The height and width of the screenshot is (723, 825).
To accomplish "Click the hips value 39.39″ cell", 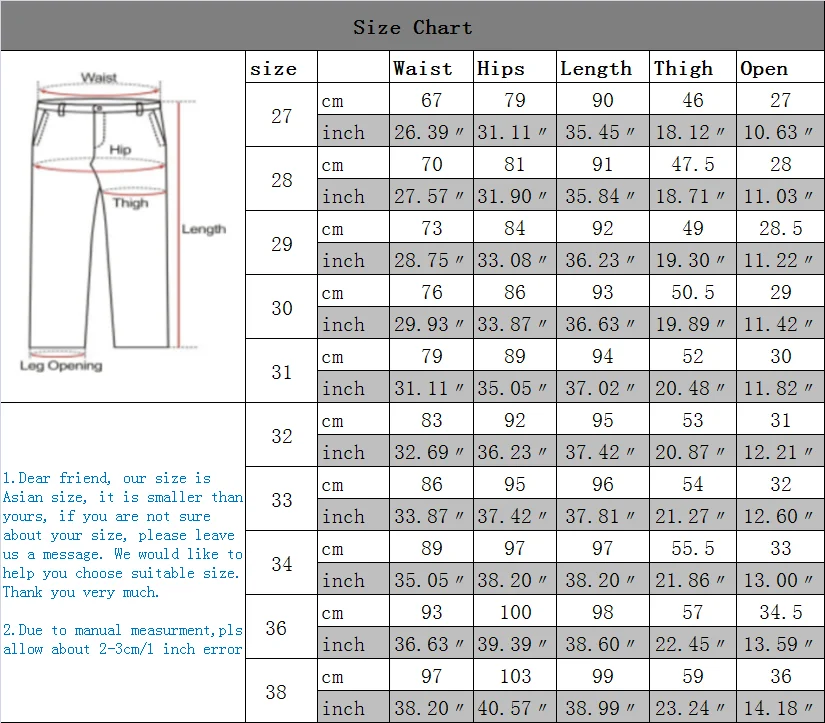I will coord(515,644).
